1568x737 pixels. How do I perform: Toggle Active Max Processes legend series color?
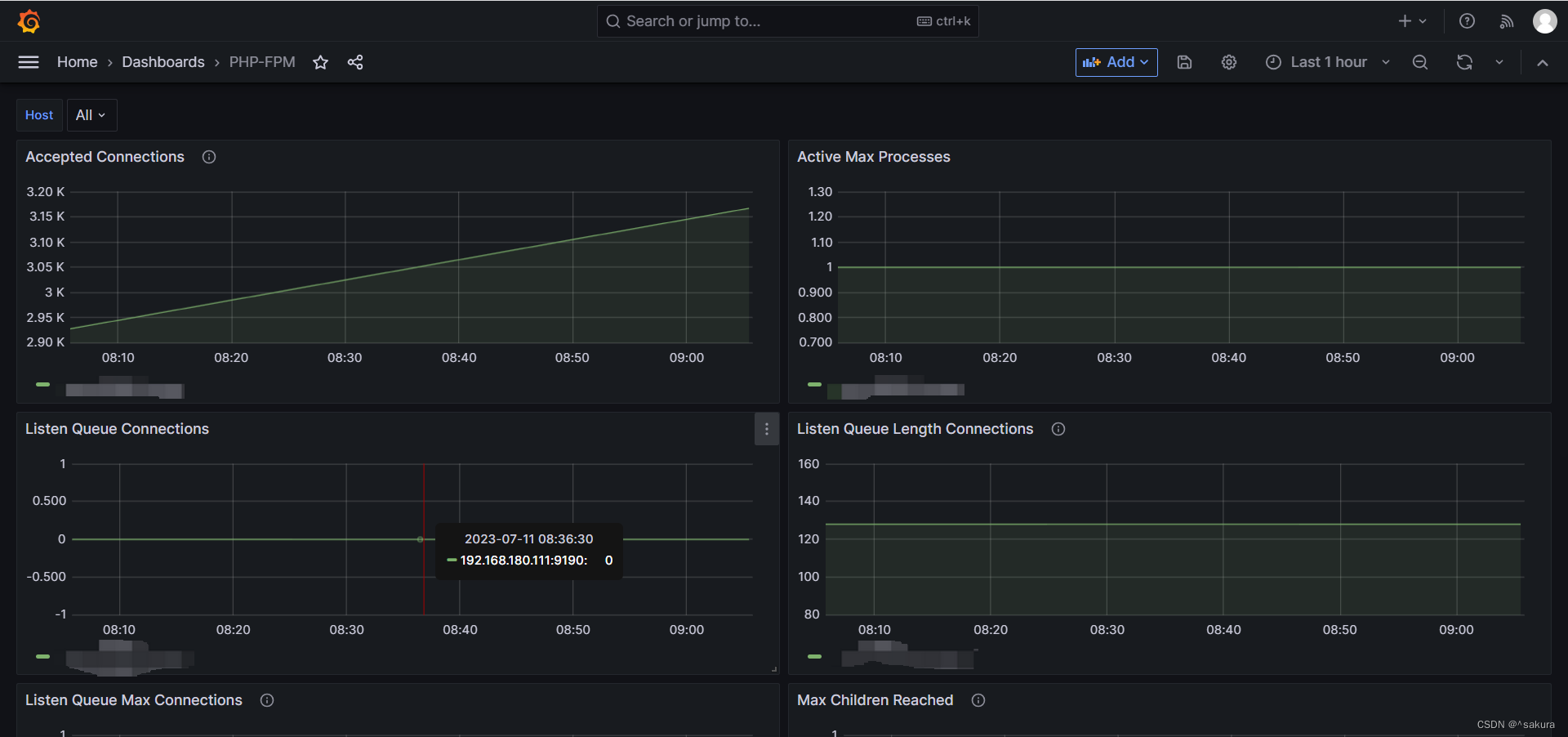click(x=814, y=384)
